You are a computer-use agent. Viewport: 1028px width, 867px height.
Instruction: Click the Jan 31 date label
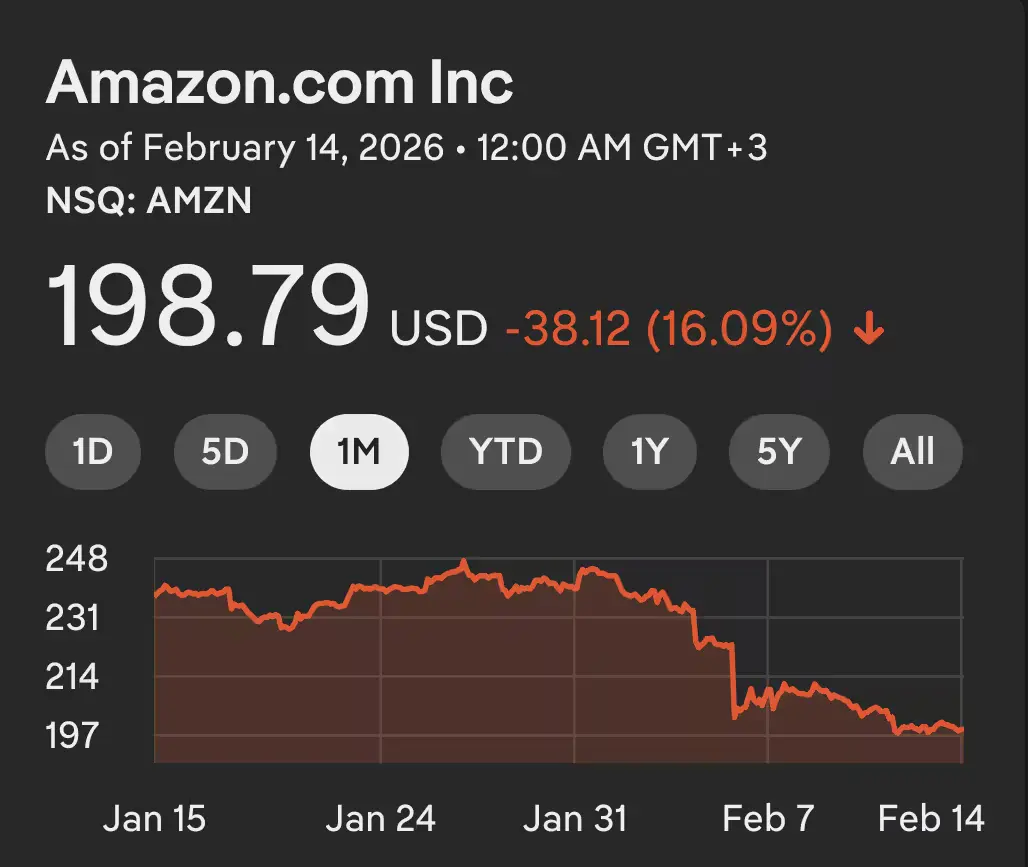pyautogui.click(x=575, y=820)
